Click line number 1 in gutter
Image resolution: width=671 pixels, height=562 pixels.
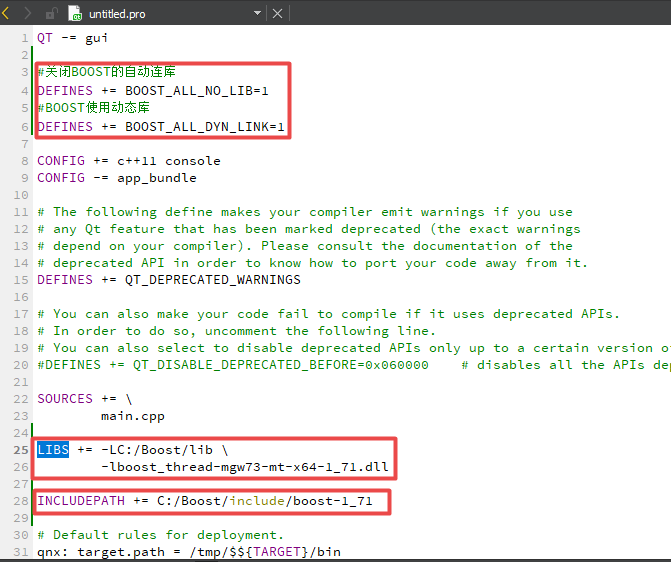[25, 38]
